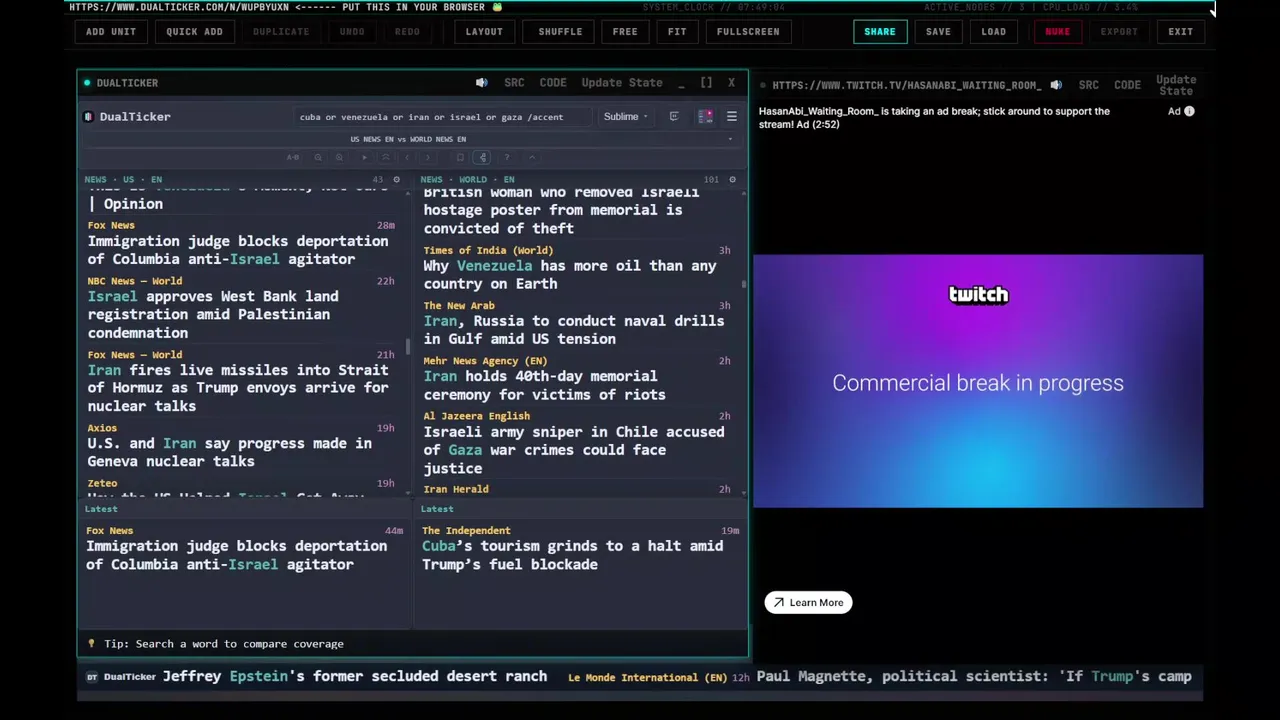The width and height of the screenshot is (1280, 720).
Task: Open headline U.S. and Iran say progress made
Action: [230, 452]
